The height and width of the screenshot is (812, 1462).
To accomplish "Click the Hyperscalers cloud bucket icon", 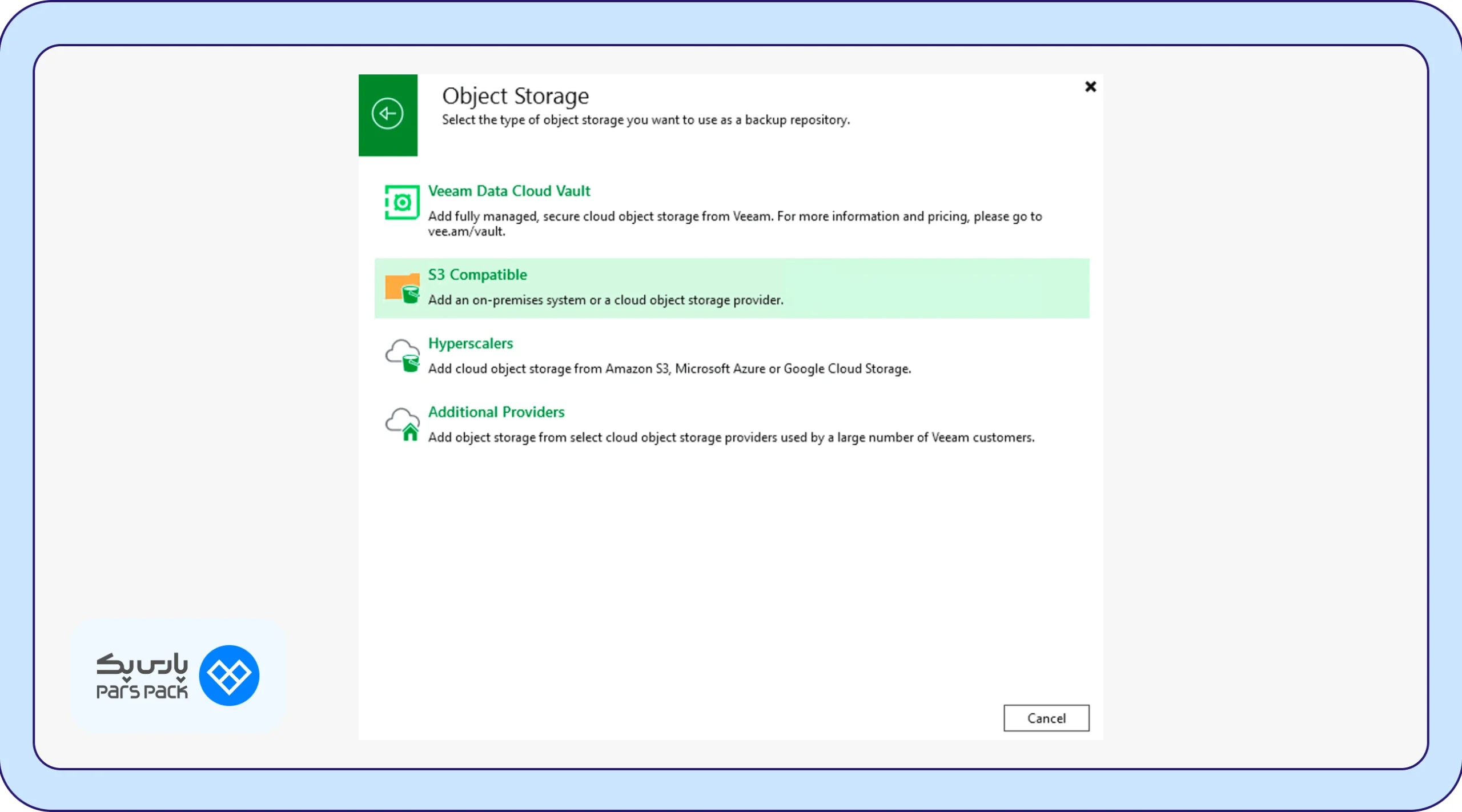I will (402, 355).
